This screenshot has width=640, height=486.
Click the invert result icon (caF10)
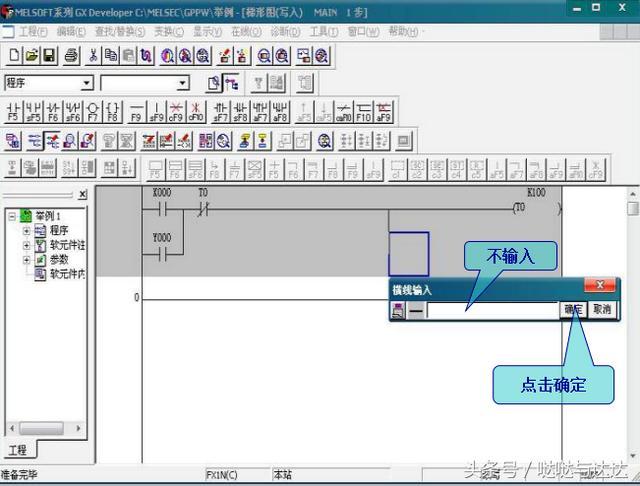344,112
